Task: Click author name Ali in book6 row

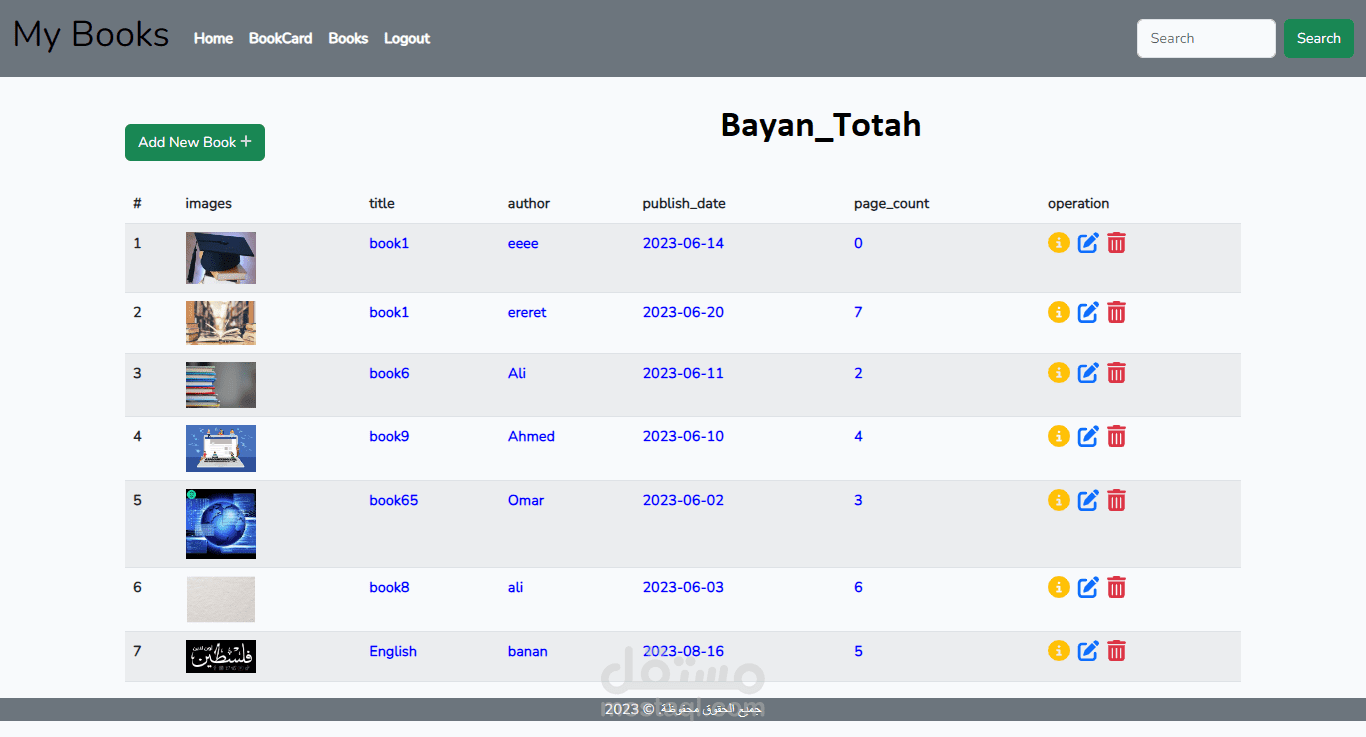Action: 517,373
